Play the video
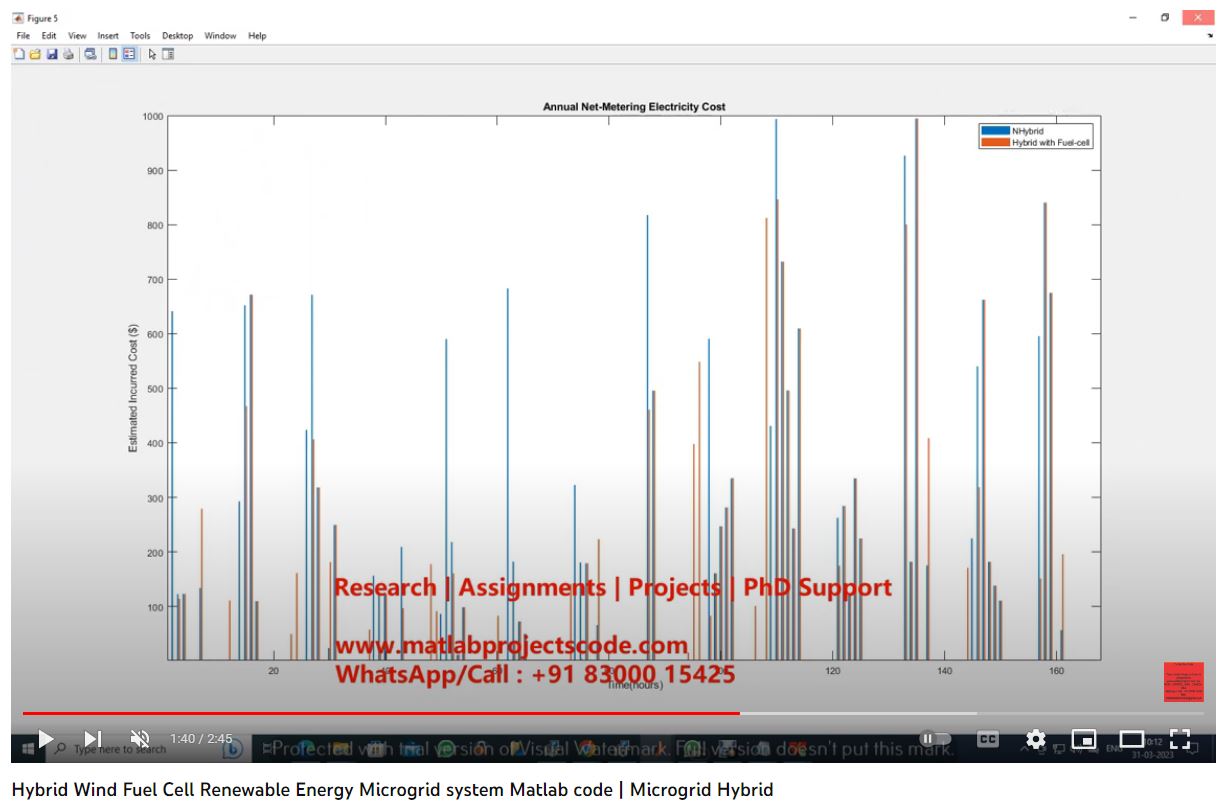This screenshot has width=1227, height=809. point(45,739)
